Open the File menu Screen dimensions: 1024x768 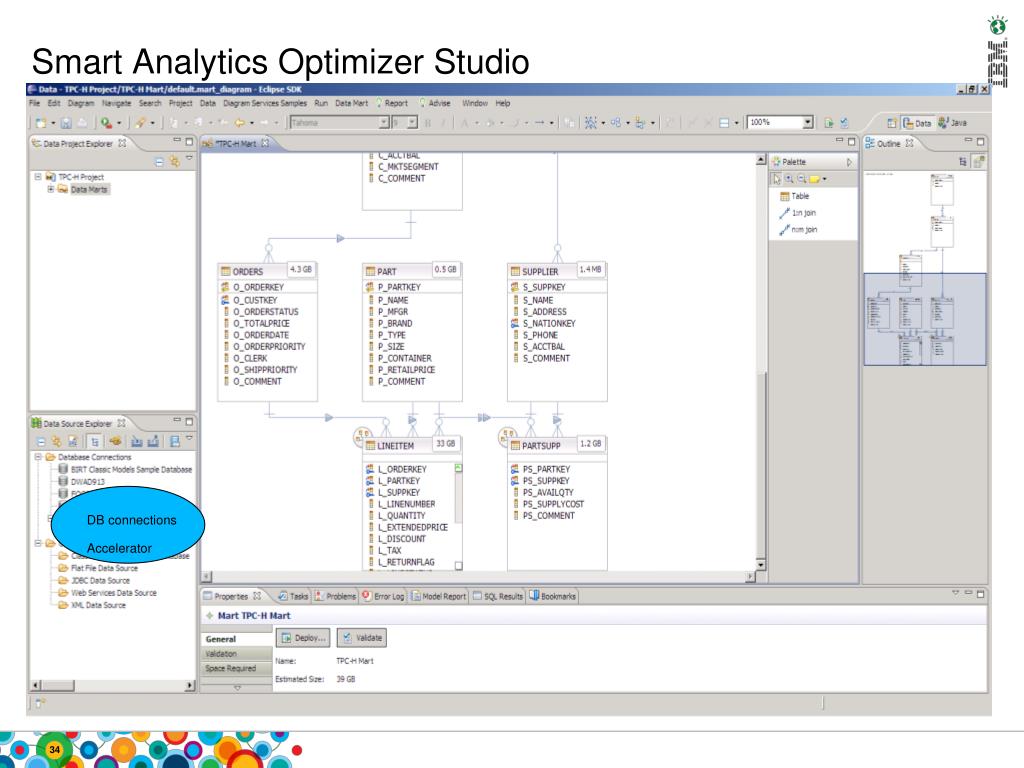tap(34, 103)
